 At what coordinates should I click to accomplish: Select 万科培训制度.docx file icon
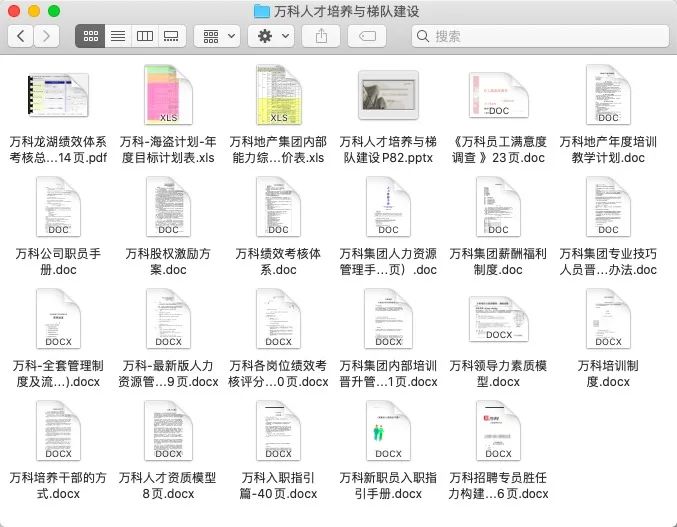point(608,319)
